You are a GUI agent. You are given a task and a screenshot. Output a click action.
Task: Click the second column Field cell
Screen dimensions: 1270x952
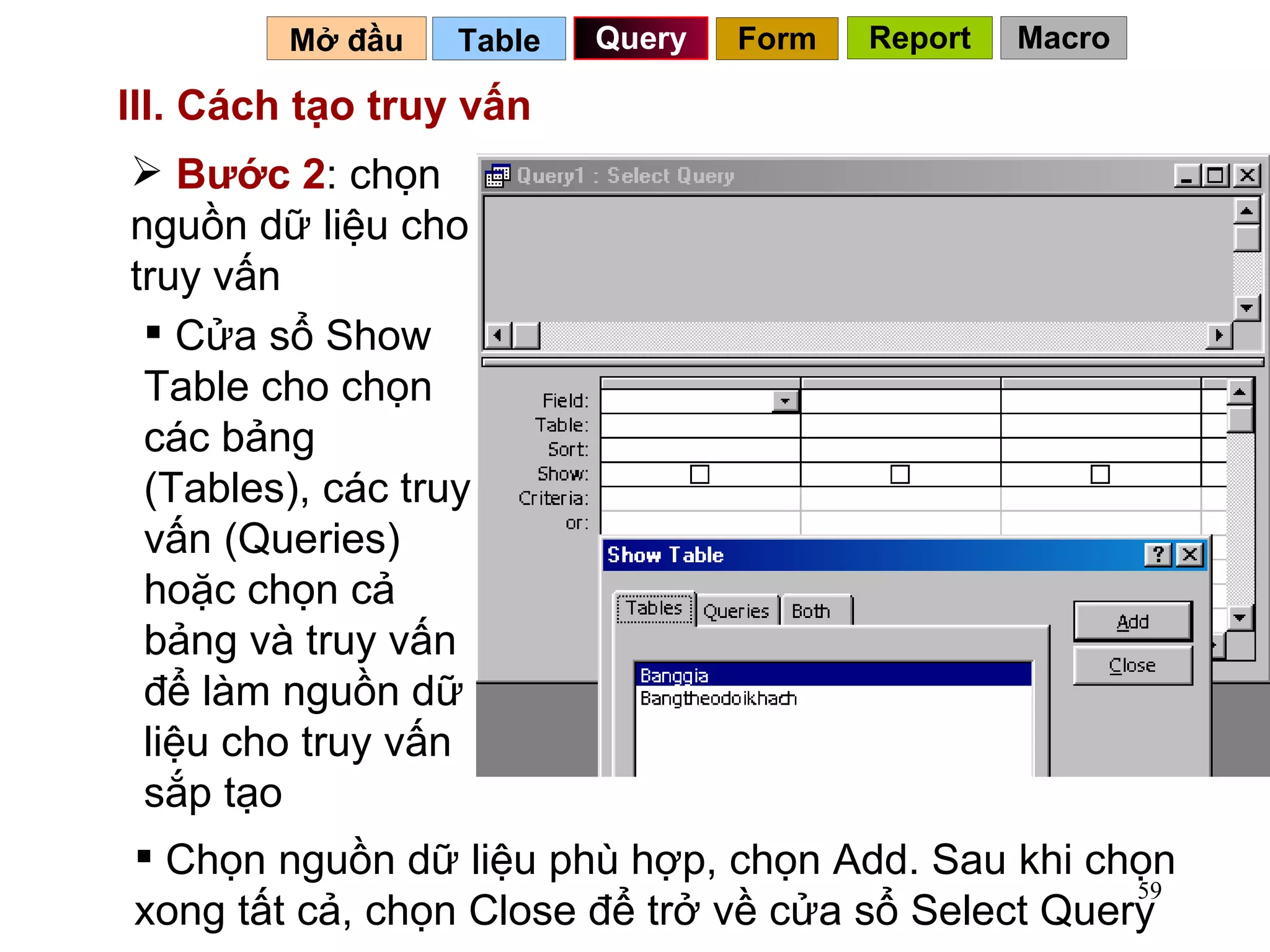900,401
